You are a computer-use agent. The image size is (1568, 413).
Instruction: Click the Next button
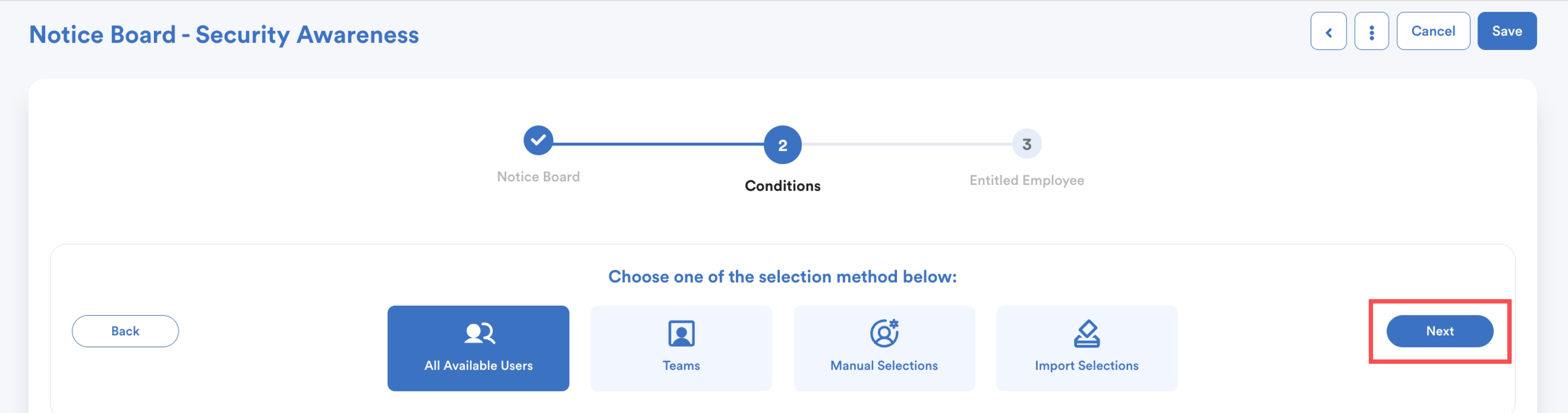click(x=1439, y=331)
